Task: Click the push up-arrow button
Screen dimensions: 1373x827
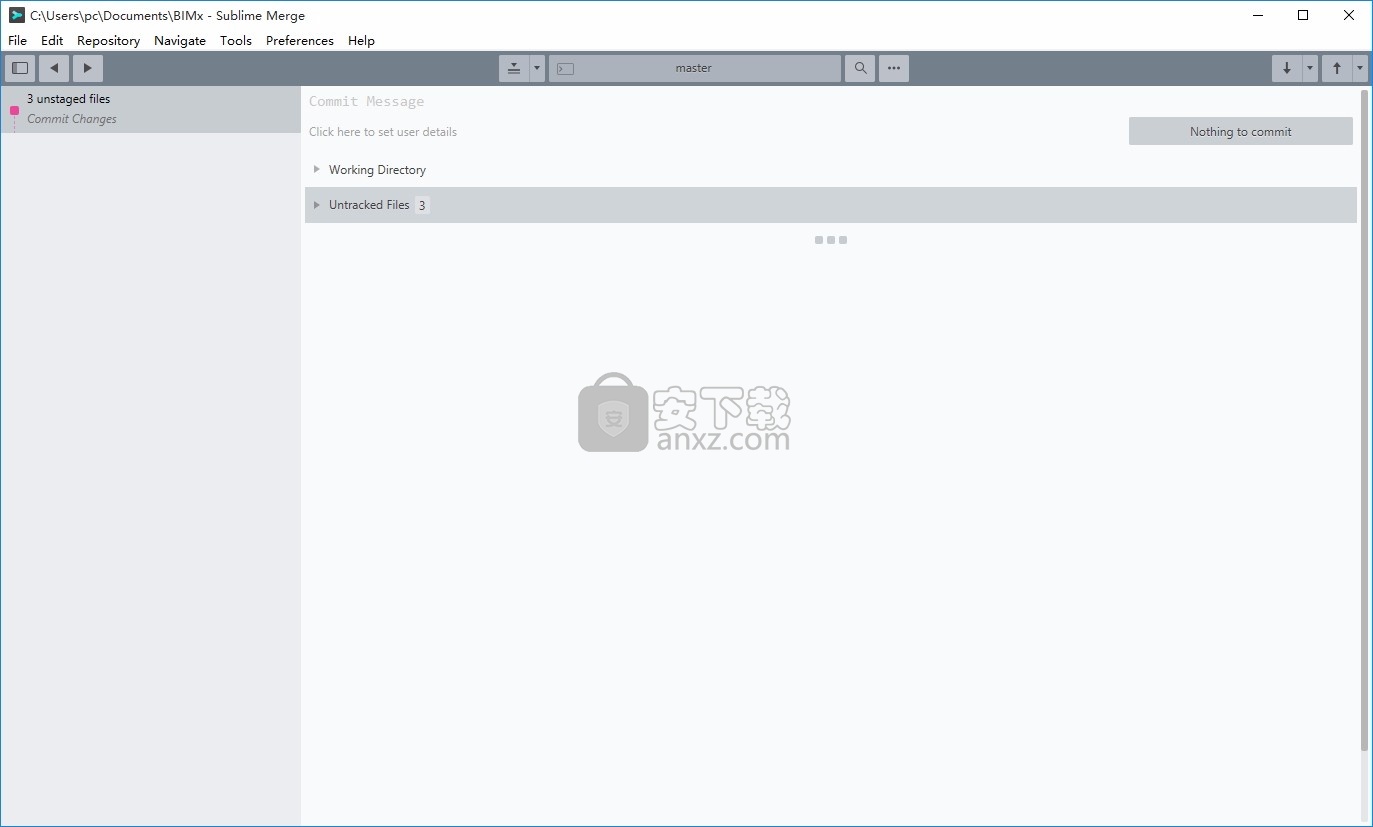Action: coord(1337,68)
